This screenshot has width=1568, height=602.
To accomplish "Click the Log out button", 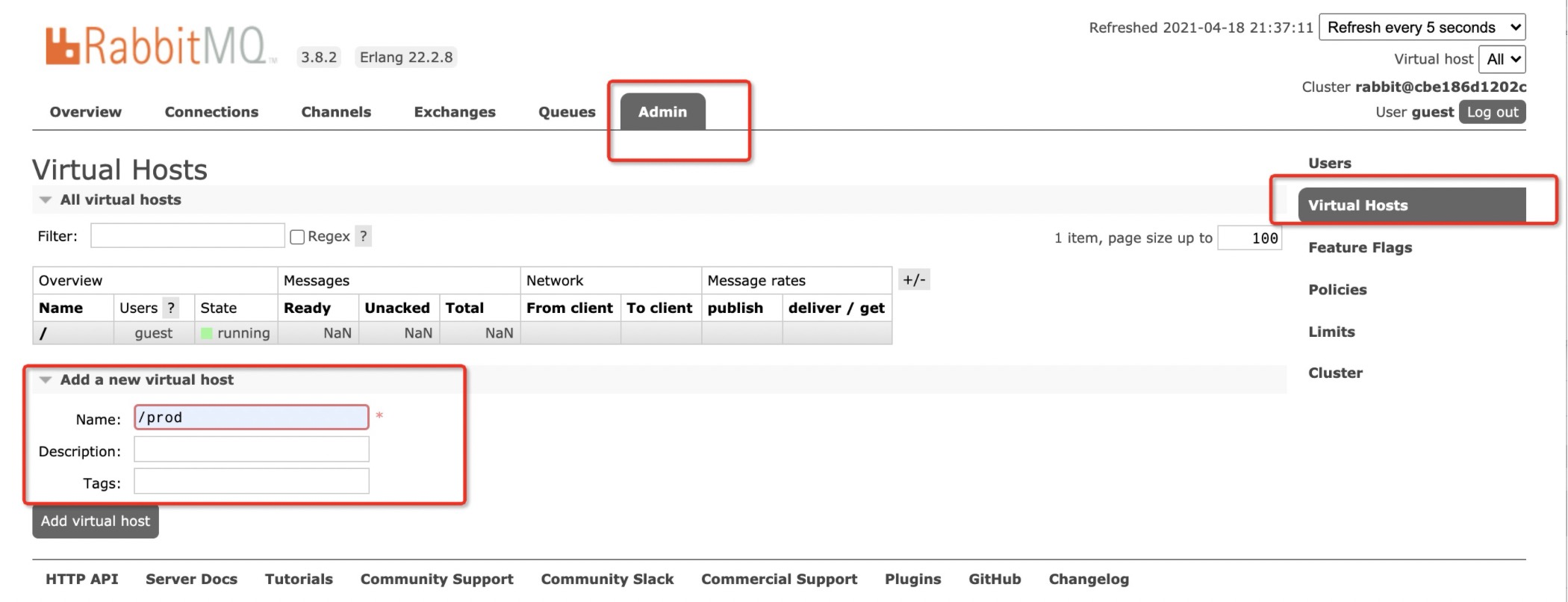I will coord(1492,112).
